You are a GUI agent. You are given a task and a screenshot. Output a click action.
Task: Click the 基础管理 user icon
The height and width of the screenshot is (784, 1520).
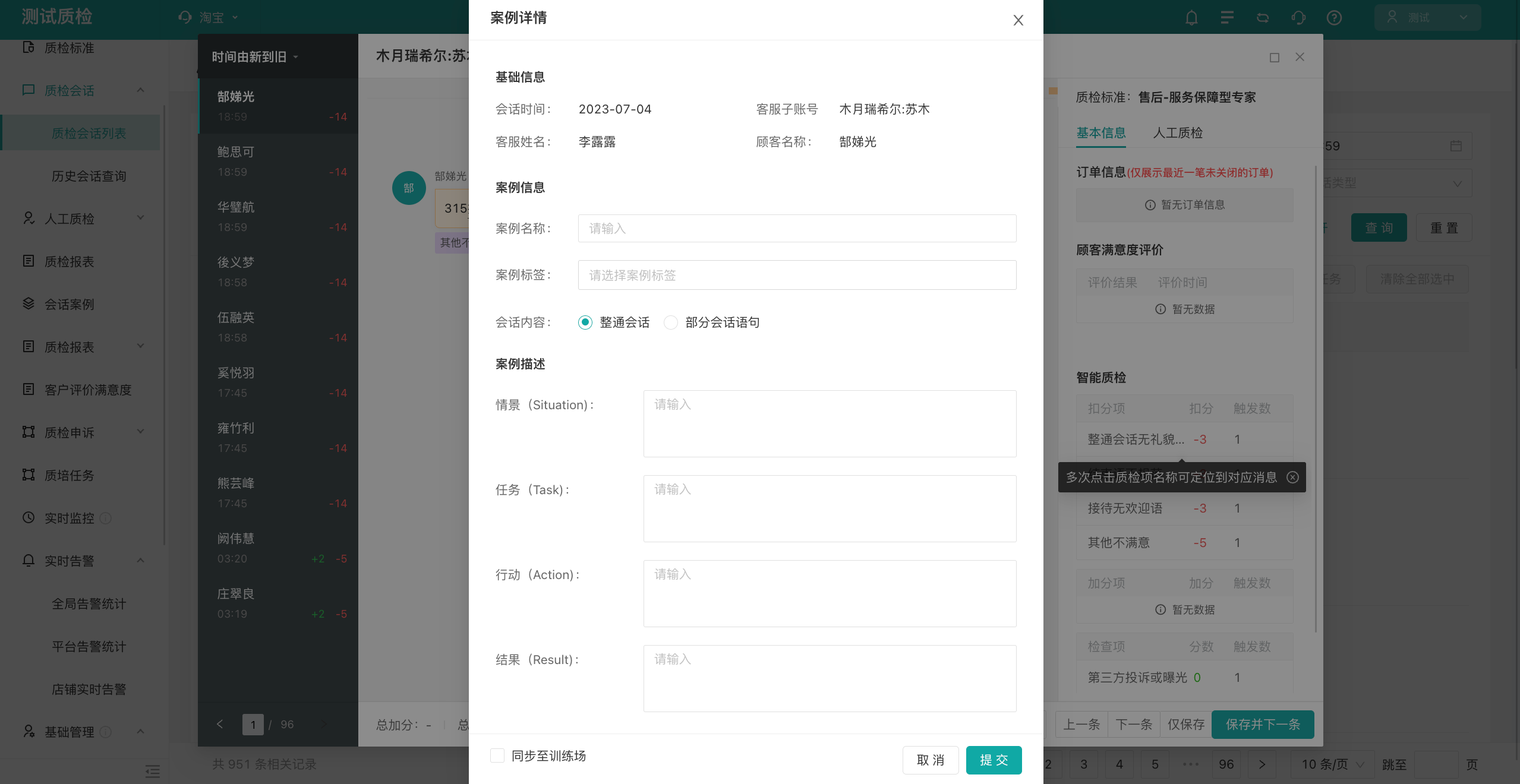pos(28,732)
